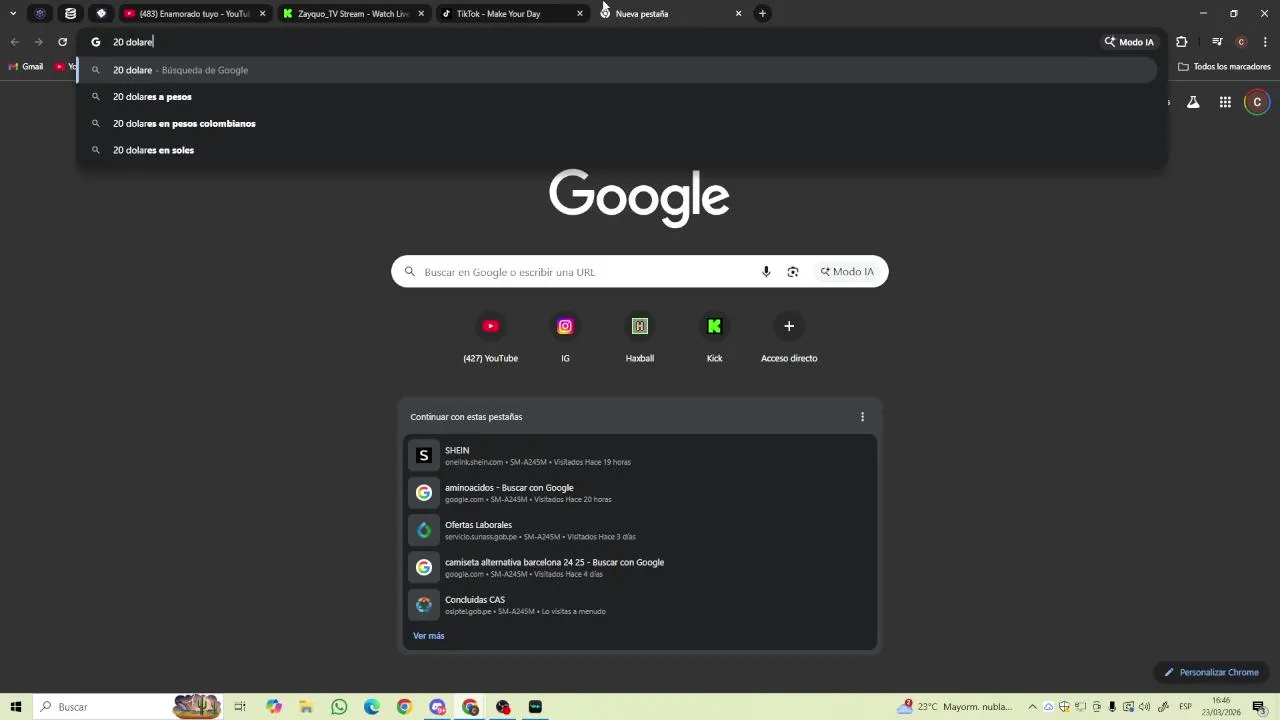Open 'Todos los marcadores' folder
This screenshot has height=720, width=1280.
click(x=1224, y=67)
